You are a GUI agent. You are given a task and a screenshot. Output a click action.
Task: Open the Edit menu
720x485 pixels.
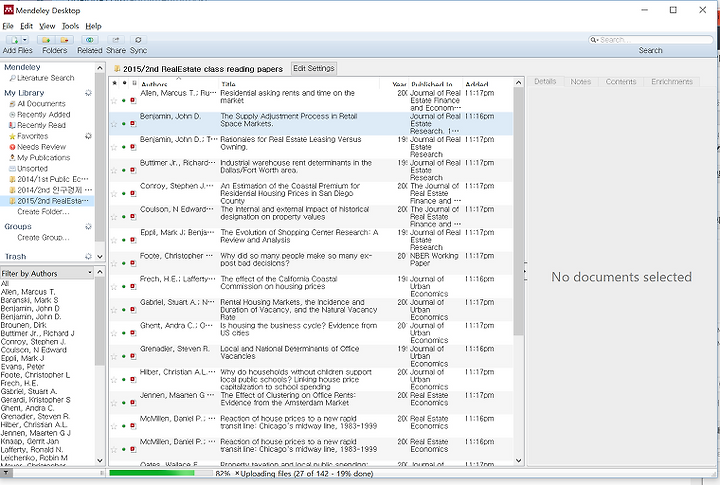click(26, 26)
